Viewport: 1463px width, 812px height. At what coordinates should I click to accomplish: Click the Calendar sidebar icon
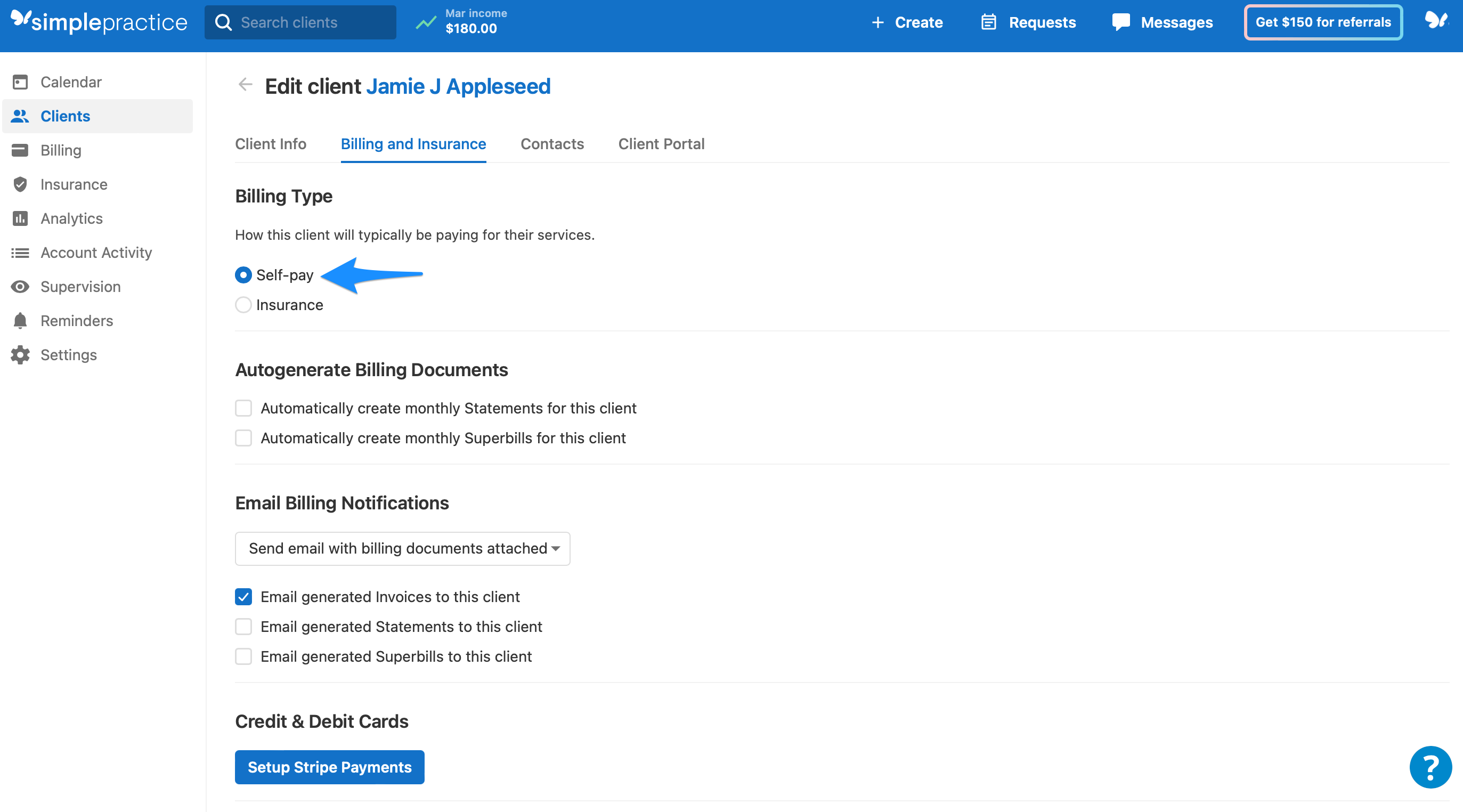click(20, 83)
